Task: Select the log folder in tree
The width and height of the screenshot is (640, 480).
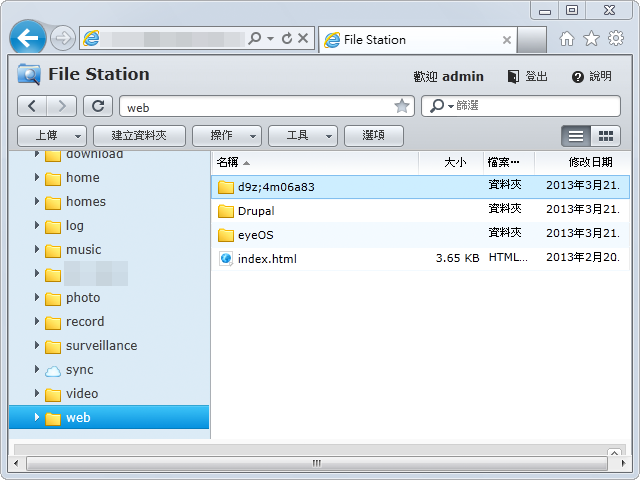Action: pyautogui.click(x=75, y=226)
